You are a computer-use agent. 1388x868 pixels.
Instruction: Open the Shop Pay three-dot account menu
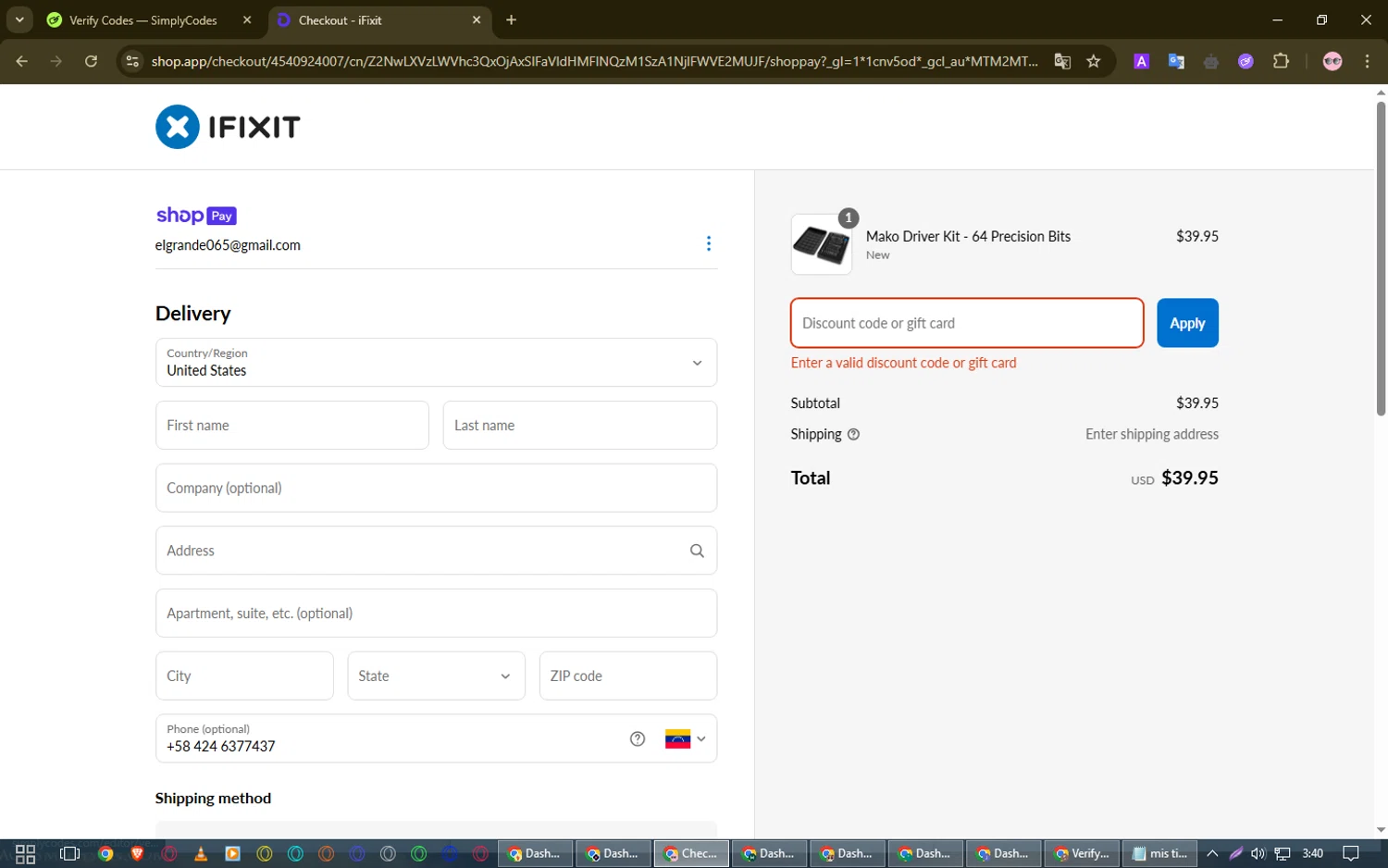coord(709,243)
